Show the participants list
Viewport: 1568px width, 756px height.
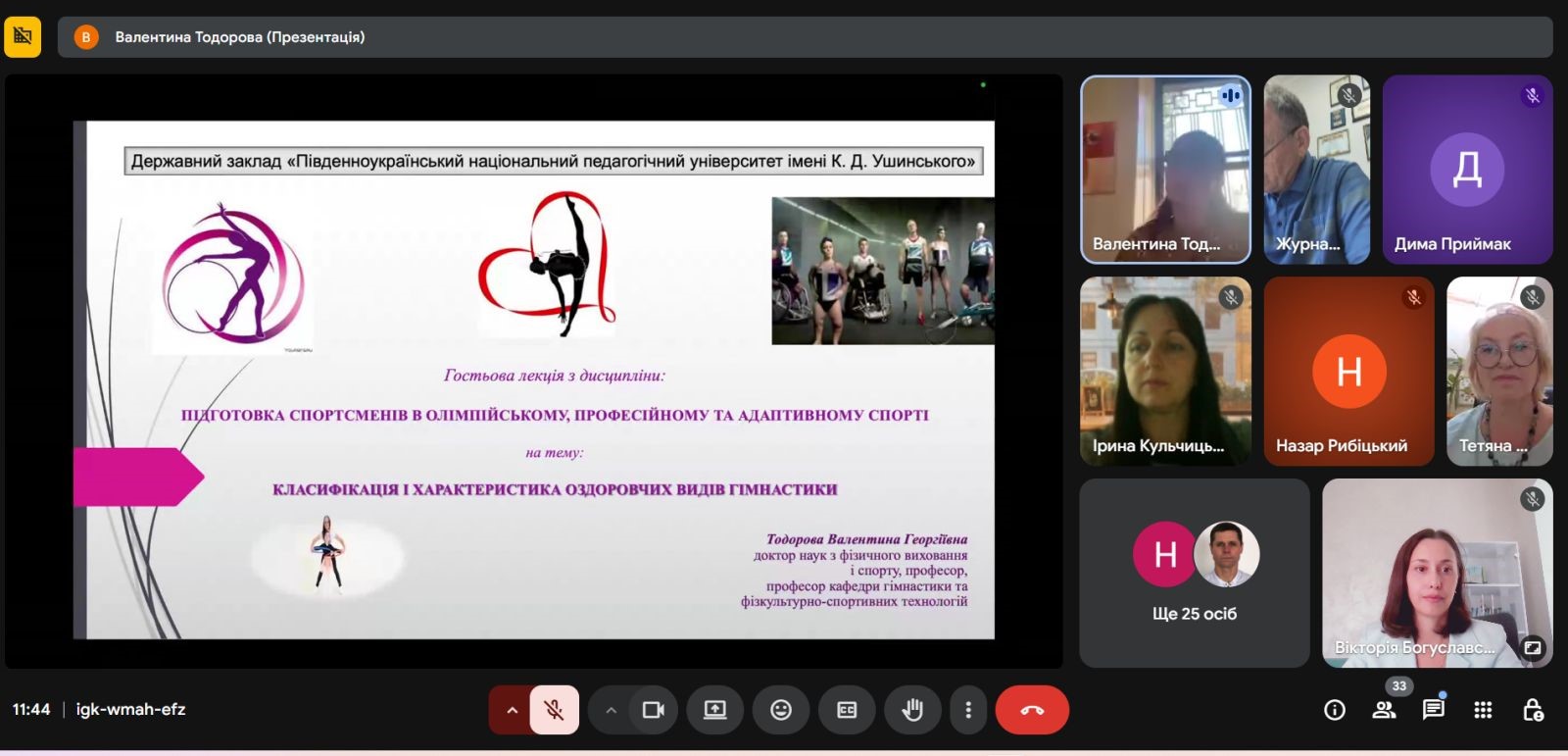[x=1384, y=710]
